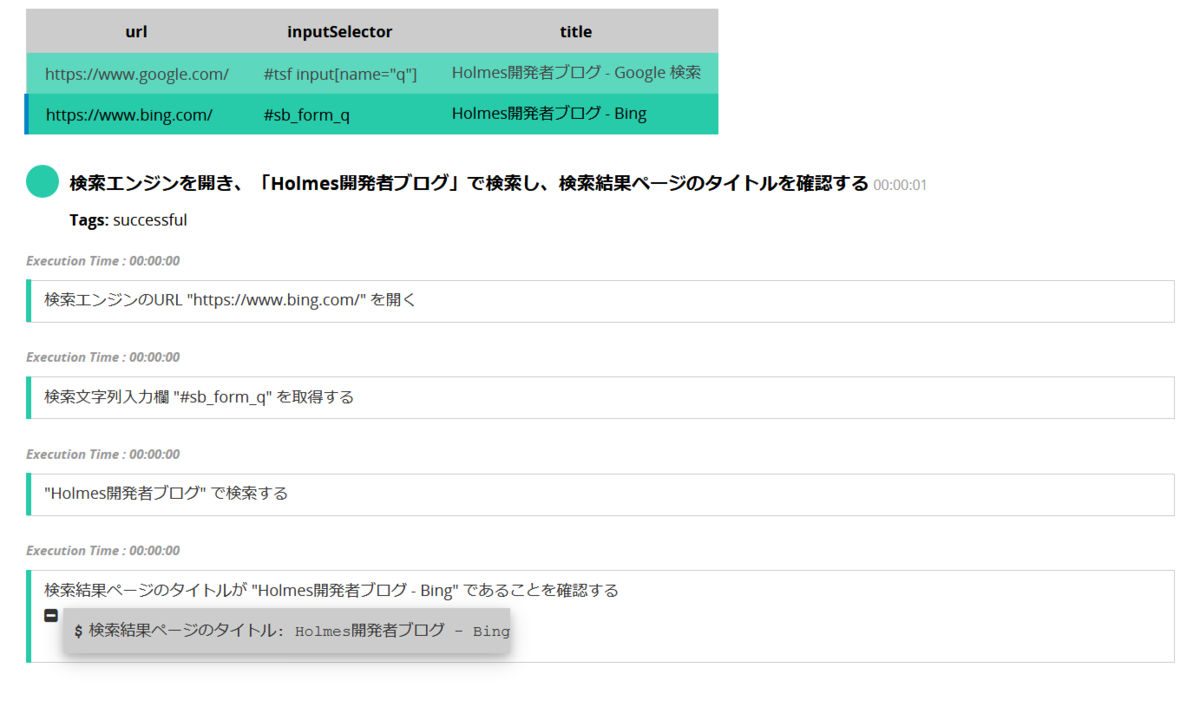Click the title column header
This screenshot has height=720, width=1200.
click(x=576, y=31)
